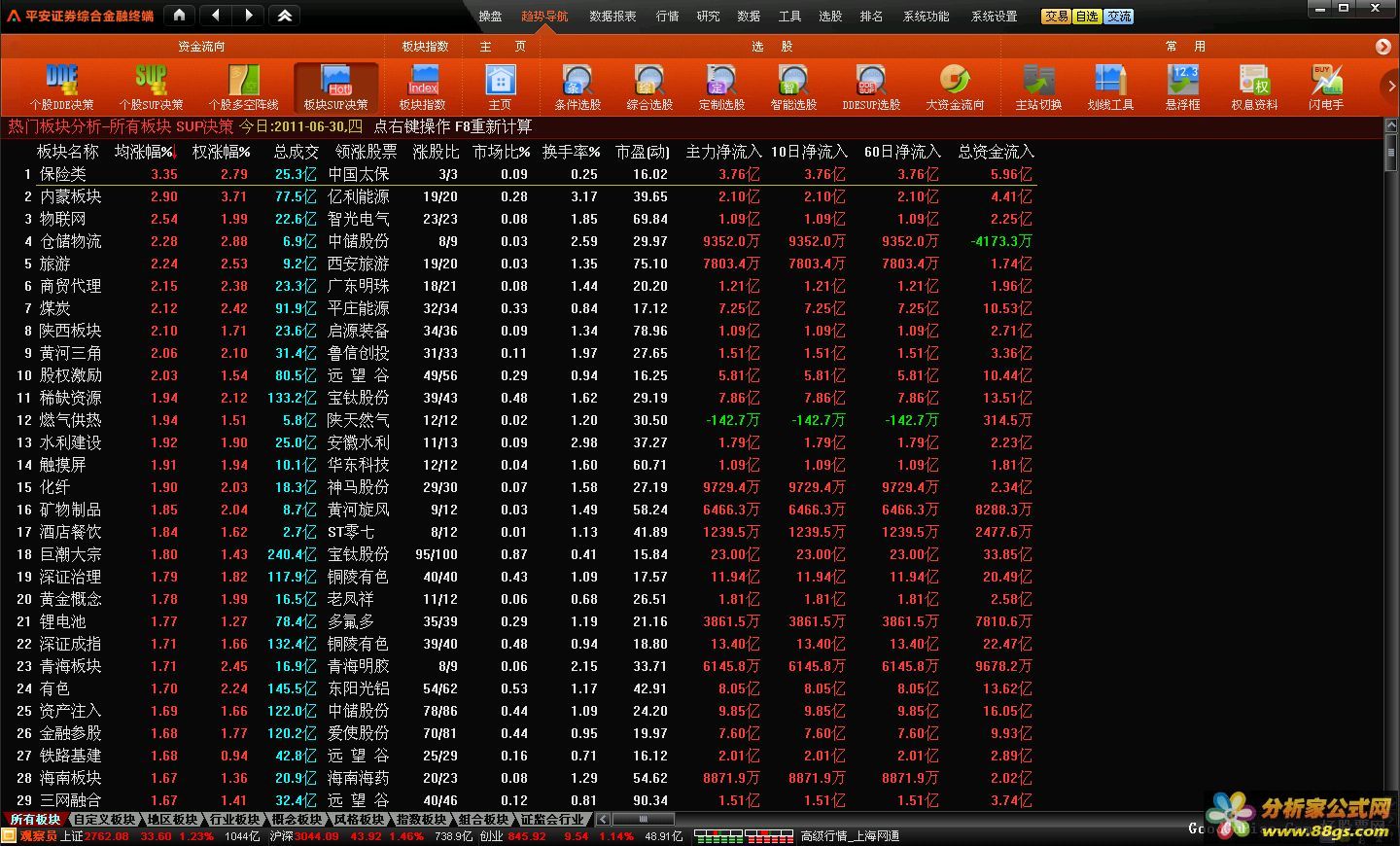Open the 选股 menu in top bar
This screenshot has width=1400, height=846.
830,17
